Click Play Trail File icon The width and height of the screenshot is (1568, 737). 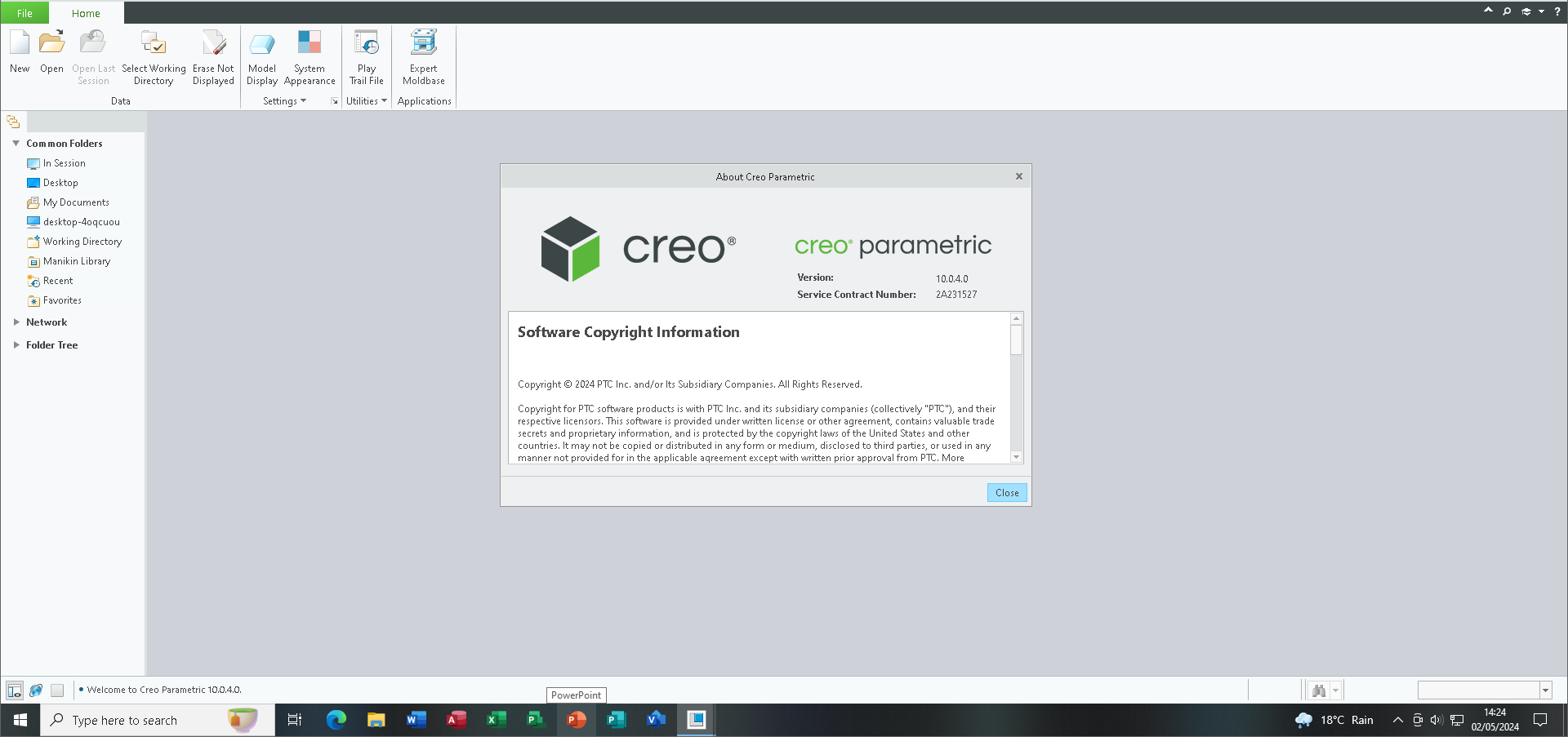point(367,57)
